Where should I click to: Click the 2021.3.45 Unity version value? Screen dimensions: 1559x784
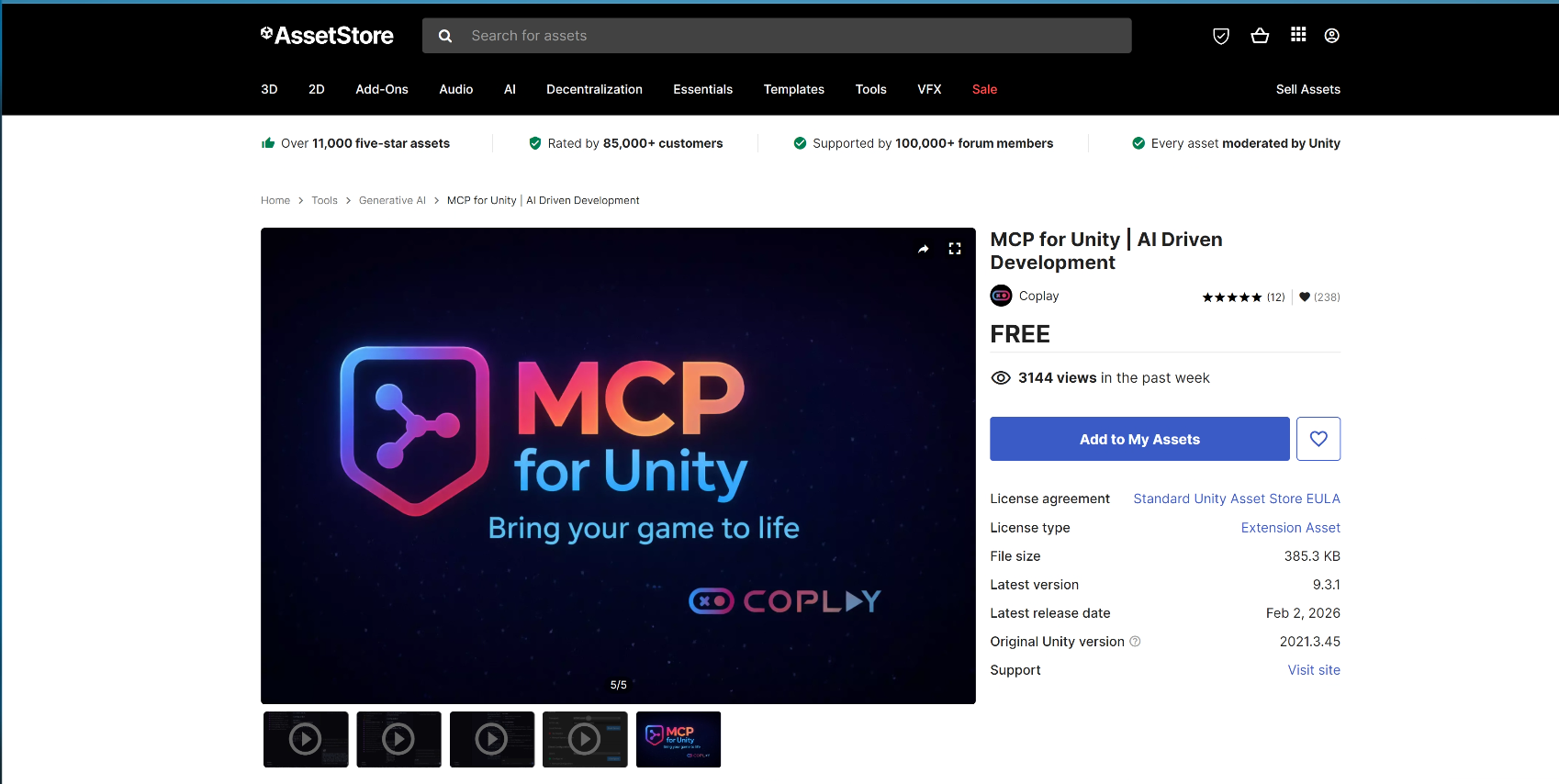(1310, 642)
